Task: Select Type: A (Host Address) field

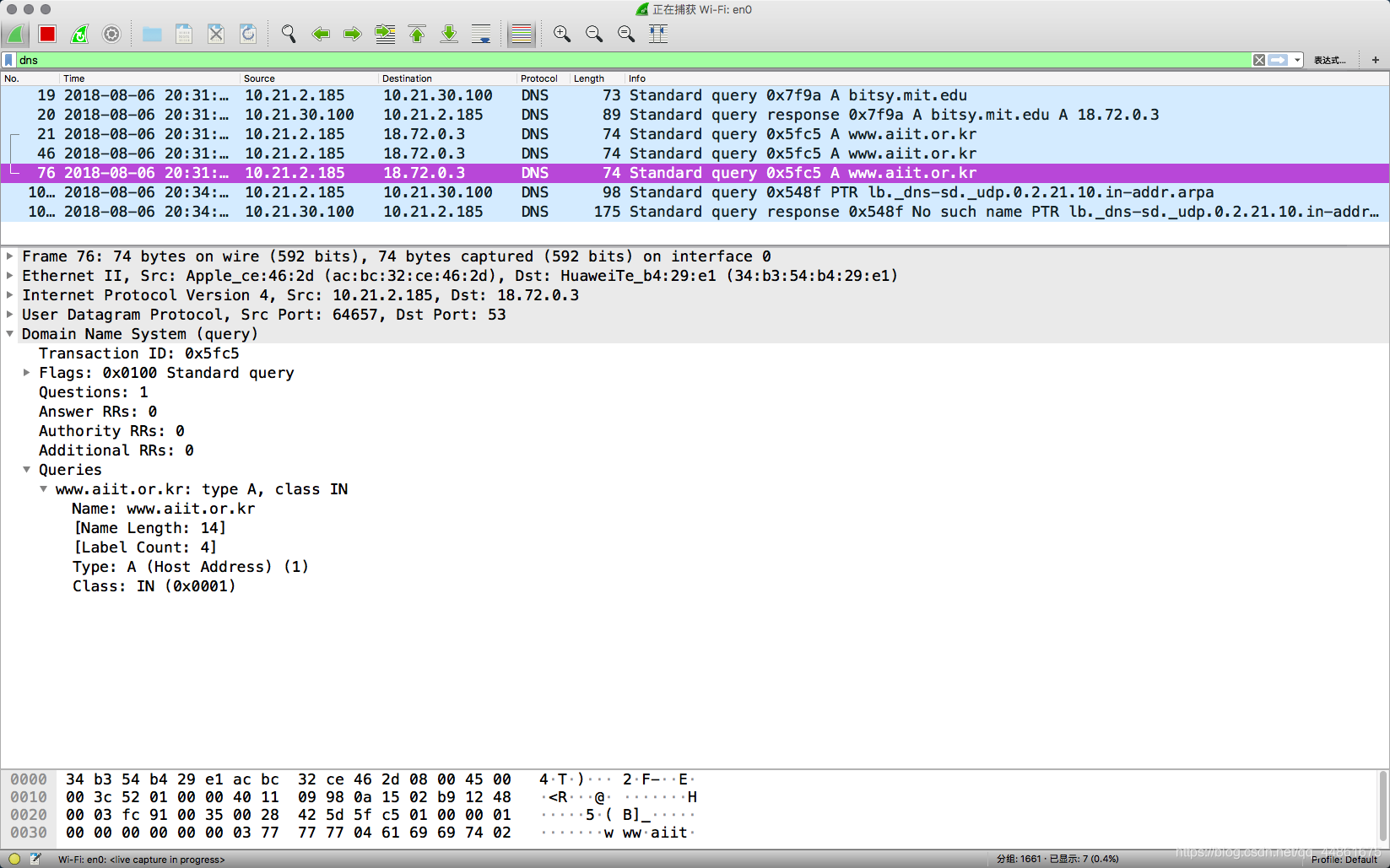Action: tap(191, 567)
